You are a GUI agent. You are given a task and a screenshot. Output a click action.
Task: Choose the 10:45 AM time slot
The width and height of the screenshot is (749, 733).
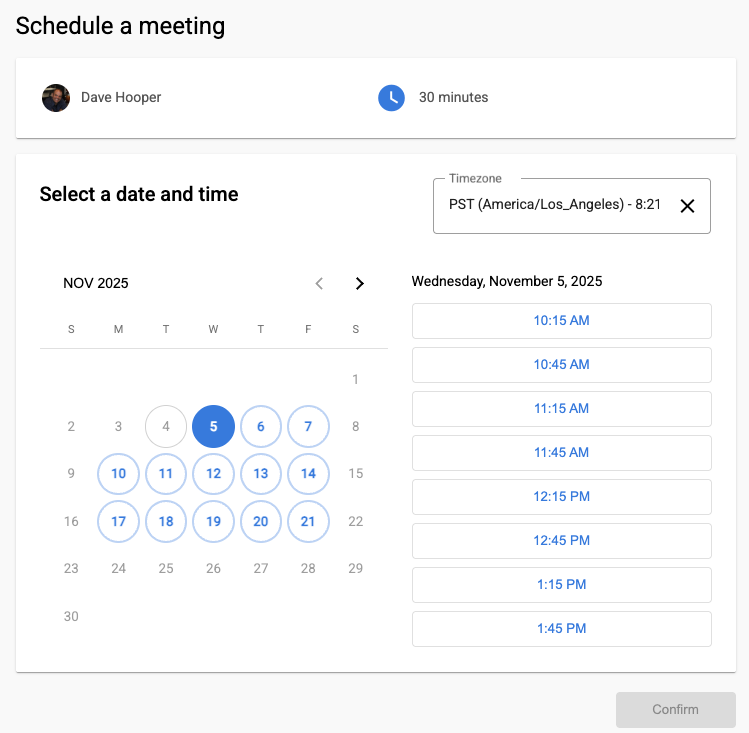coord(561,365)
